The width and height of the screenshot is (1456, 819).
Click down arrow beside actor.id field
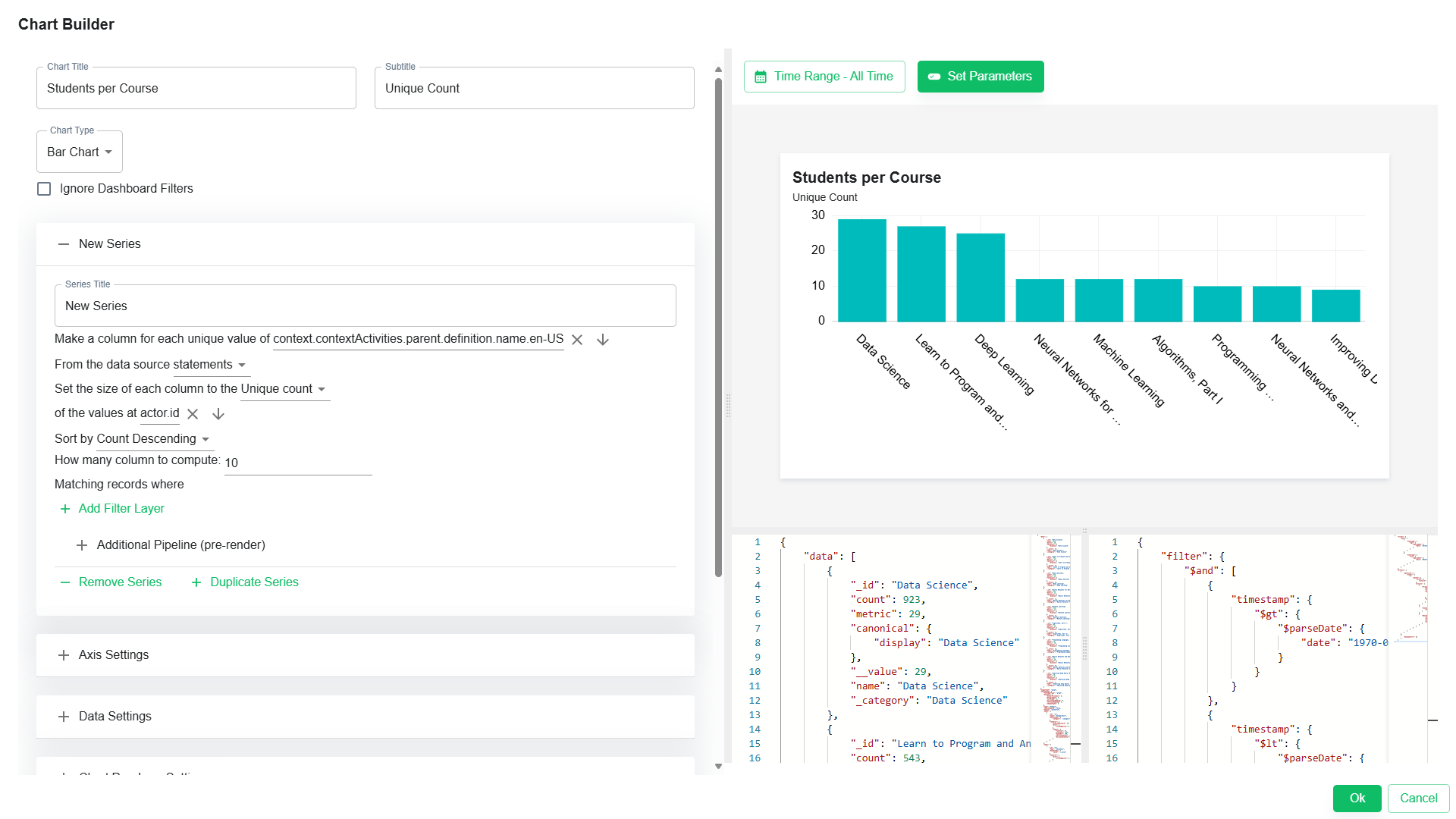point(218,414)
